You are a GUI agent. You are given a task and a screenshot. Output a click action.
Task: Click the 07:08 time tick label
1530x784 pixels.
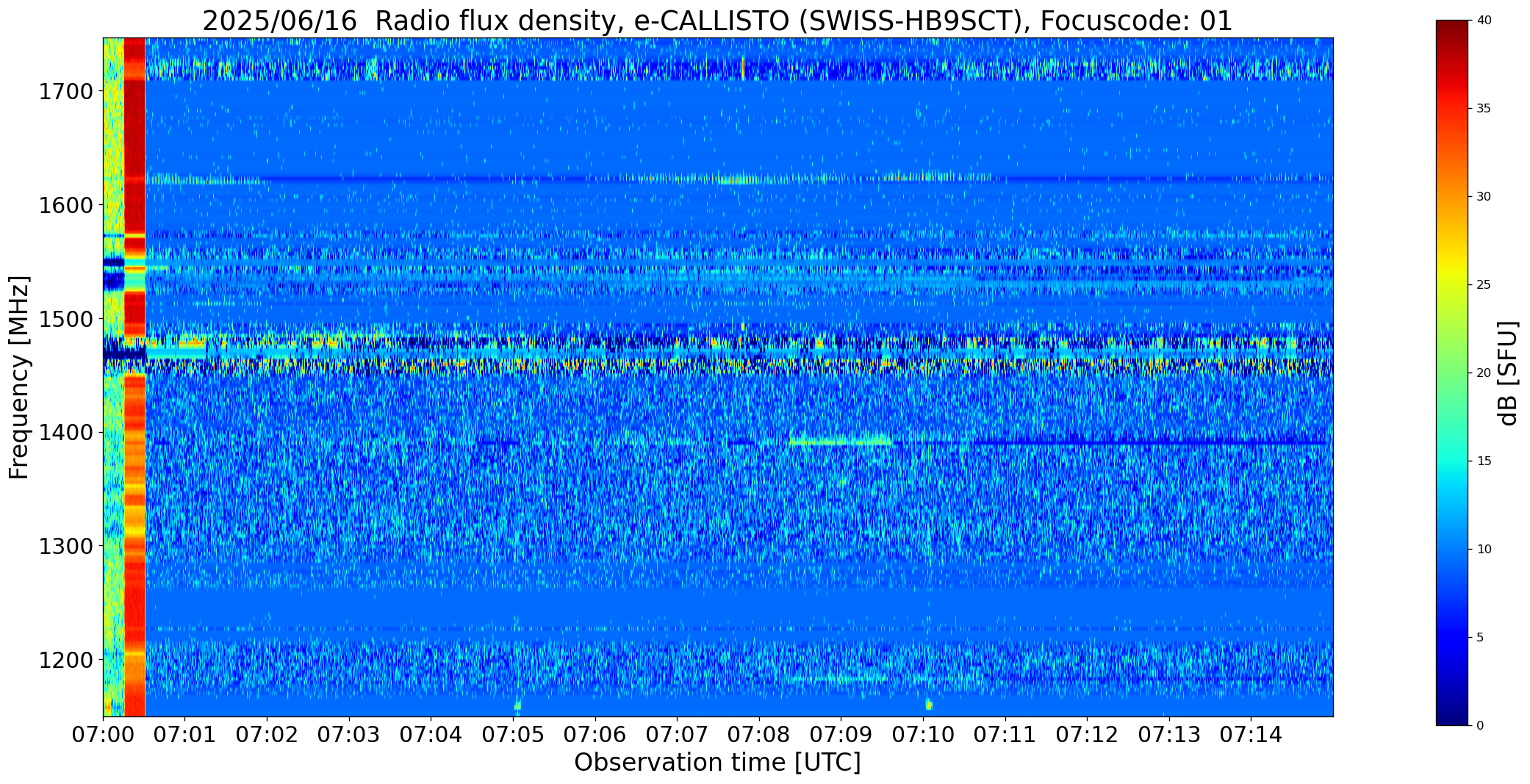[x=758, y=735]
